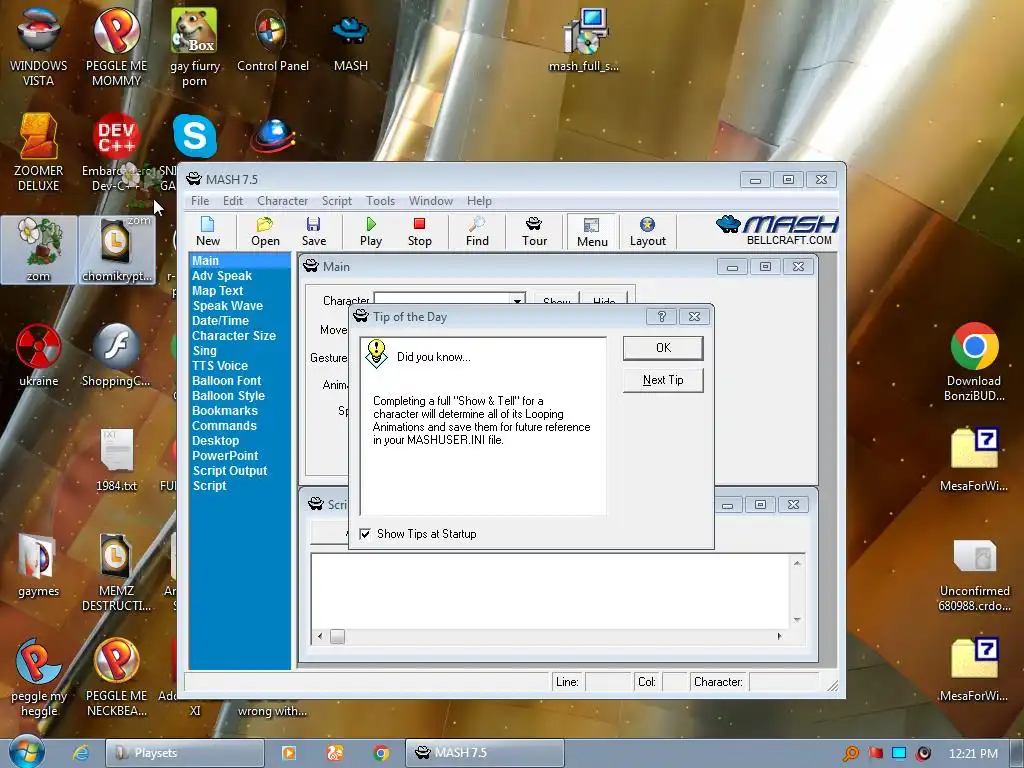Screen dimensions: 1024x768
Task: Select Download BonziBUD... Chrome shortcut
Action: pos(974,362)
